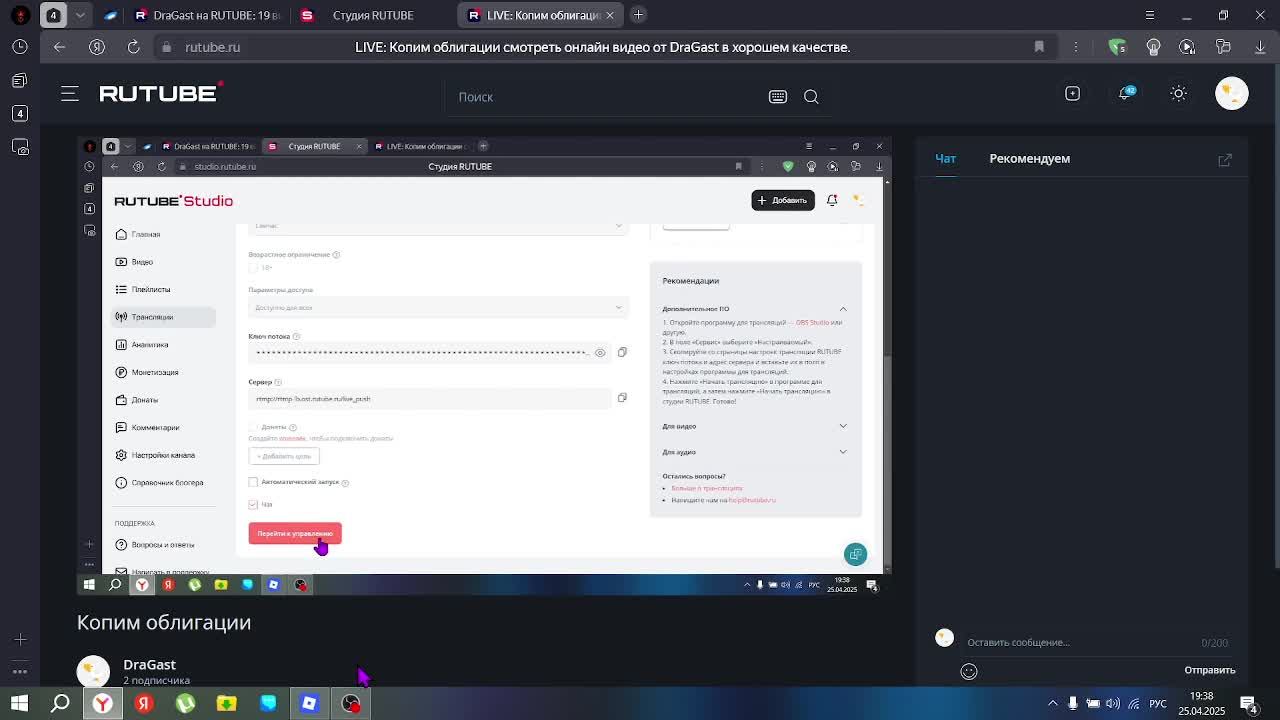Screen dimensions: 1280x720
Task: In video, collapse Дополнительное ПО section
Action: point(843,309)
